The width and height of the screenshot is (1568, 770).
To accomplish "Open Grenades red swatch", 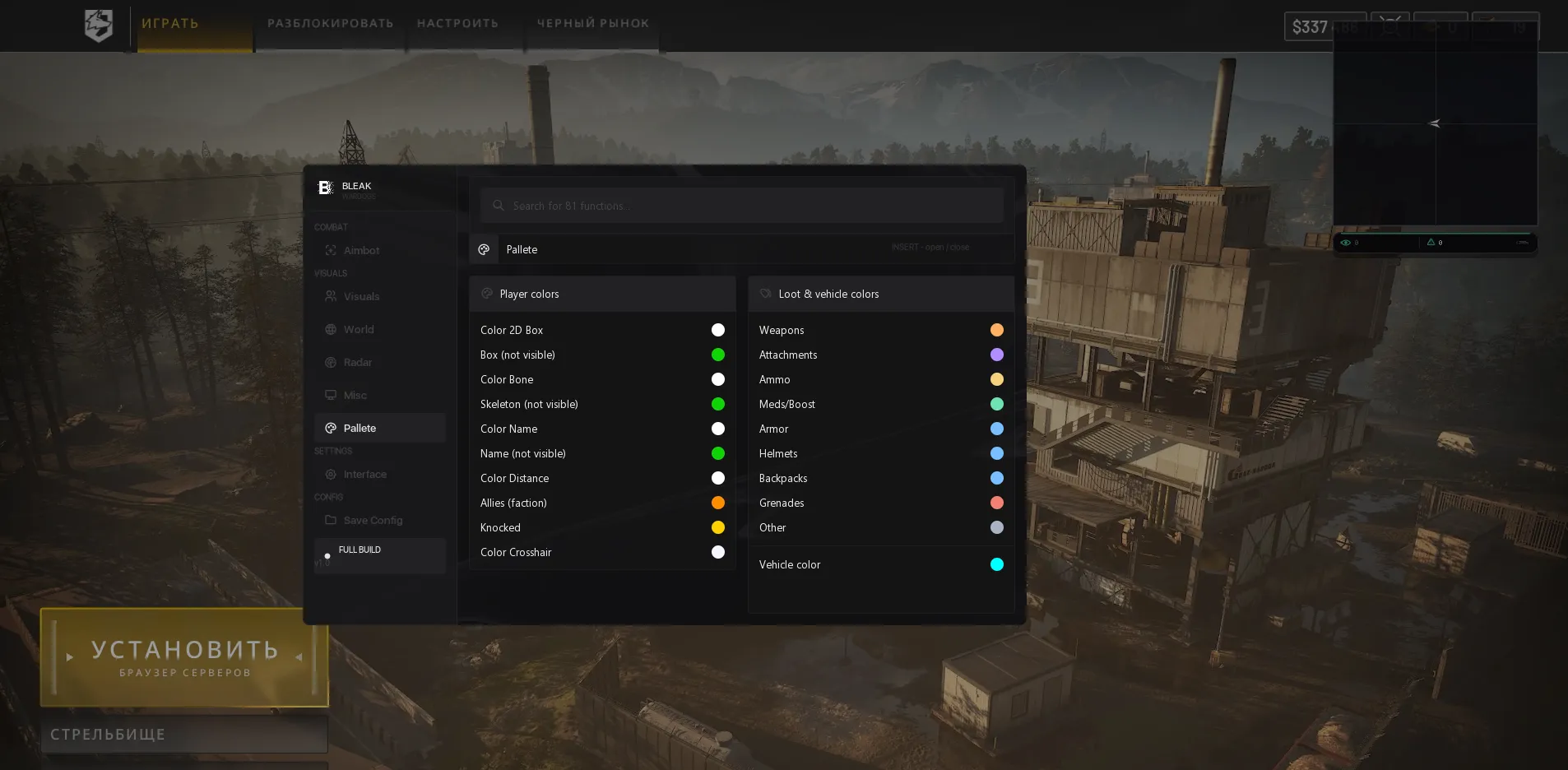I will 997,503.
